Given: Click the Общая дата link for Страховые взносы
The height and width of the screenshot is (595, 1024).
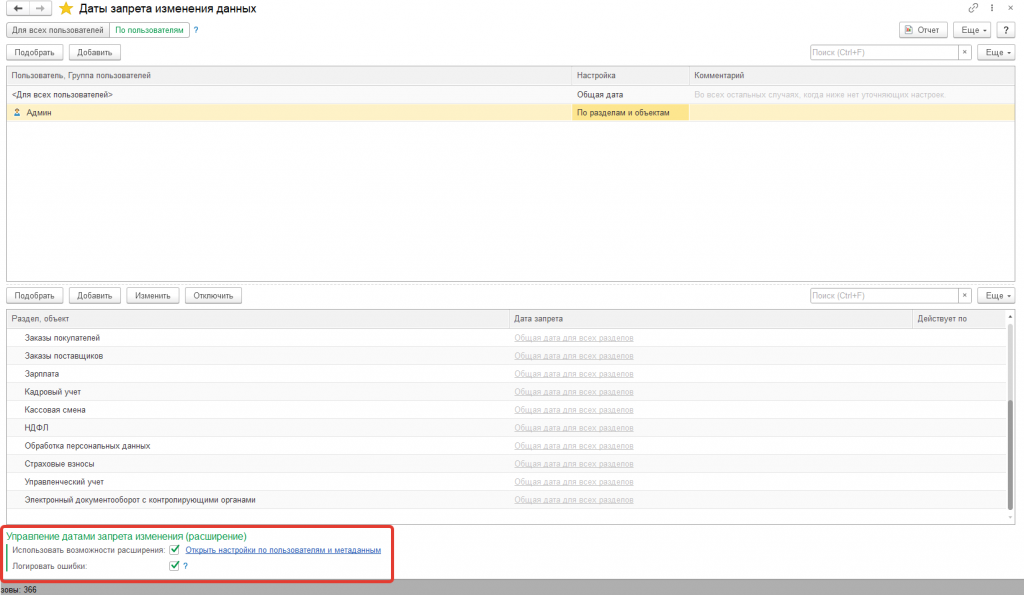Looking at the screenshot, I should [573, 464].
